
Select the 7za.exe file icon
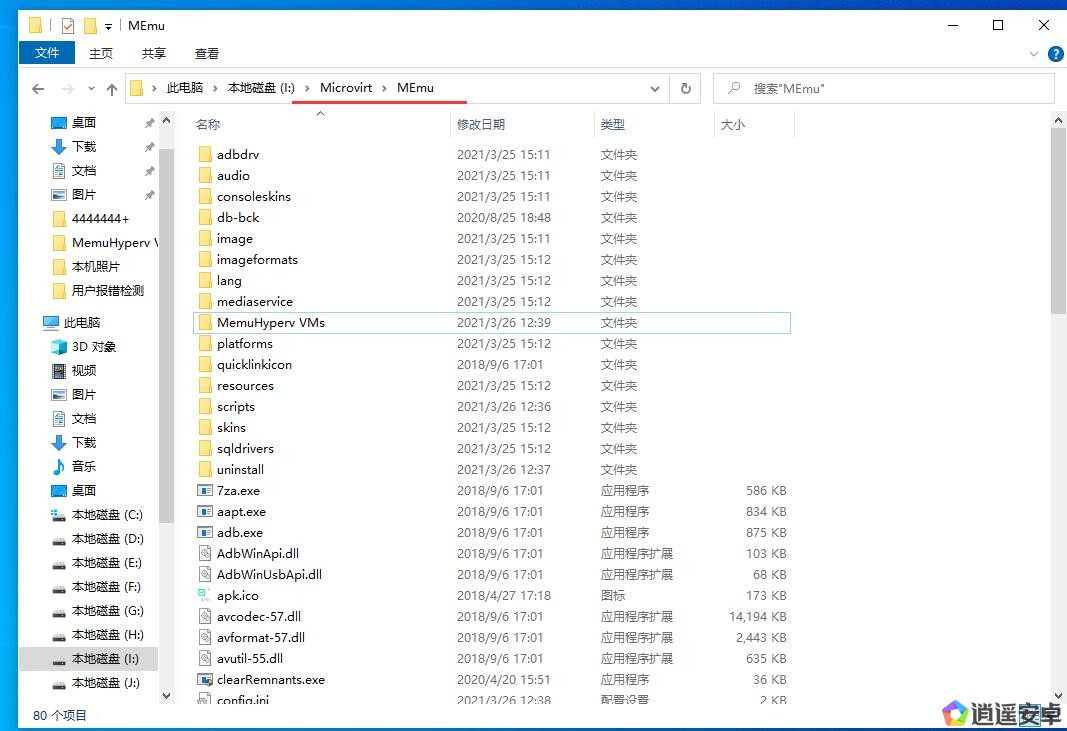pos(205,491)
